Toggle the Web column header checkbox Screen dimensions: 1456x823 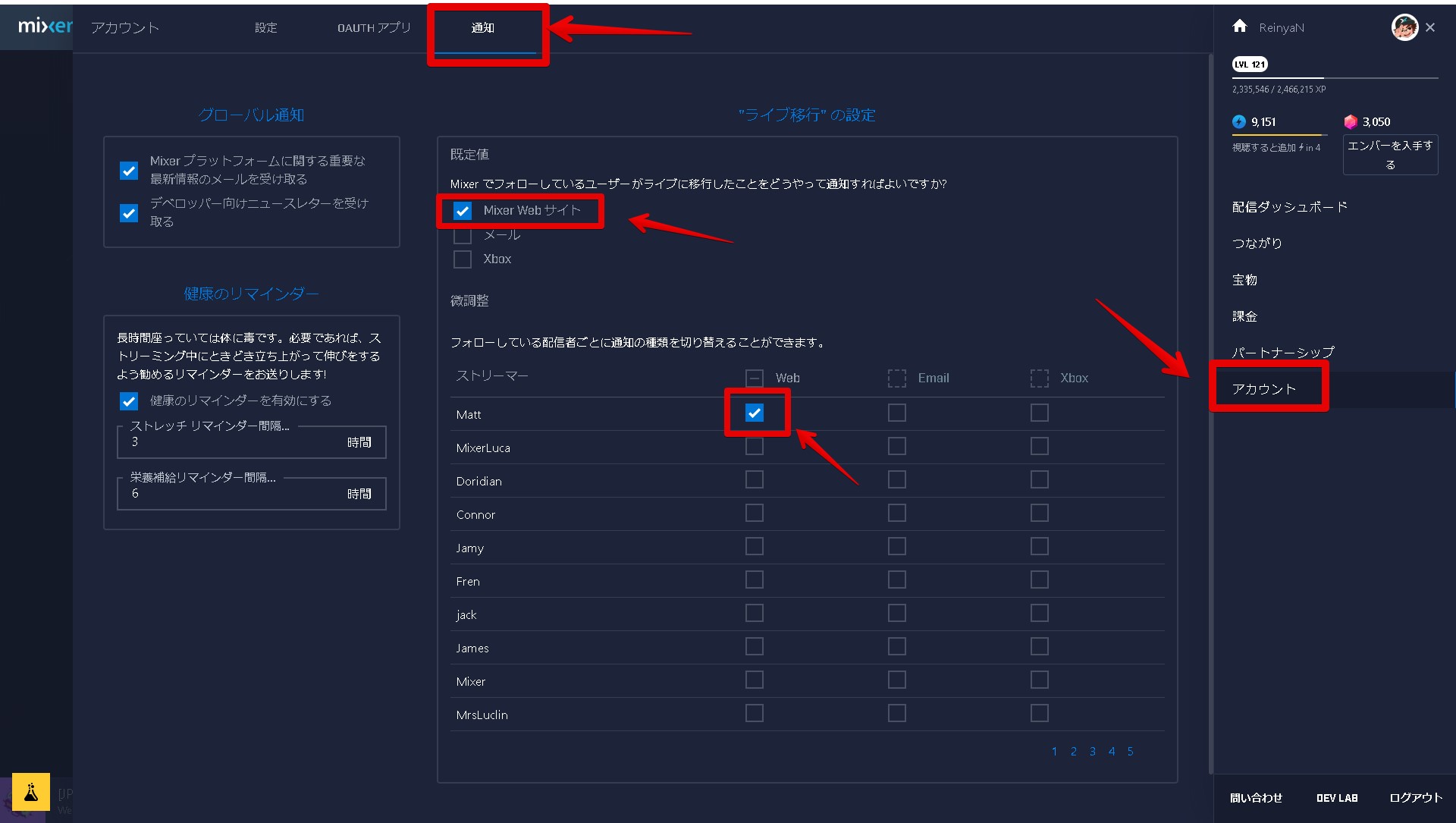point(755,378)
